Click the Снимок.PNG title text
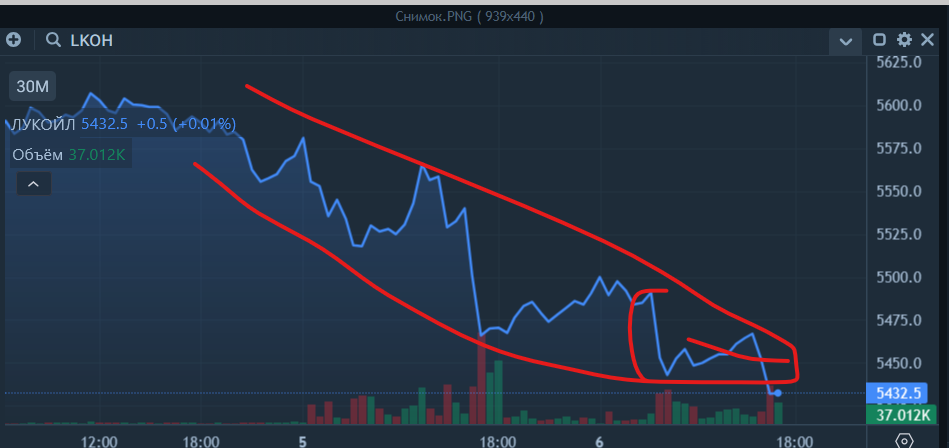The height and width of the screenshot is (448, 949). click(x=434, y=16)
